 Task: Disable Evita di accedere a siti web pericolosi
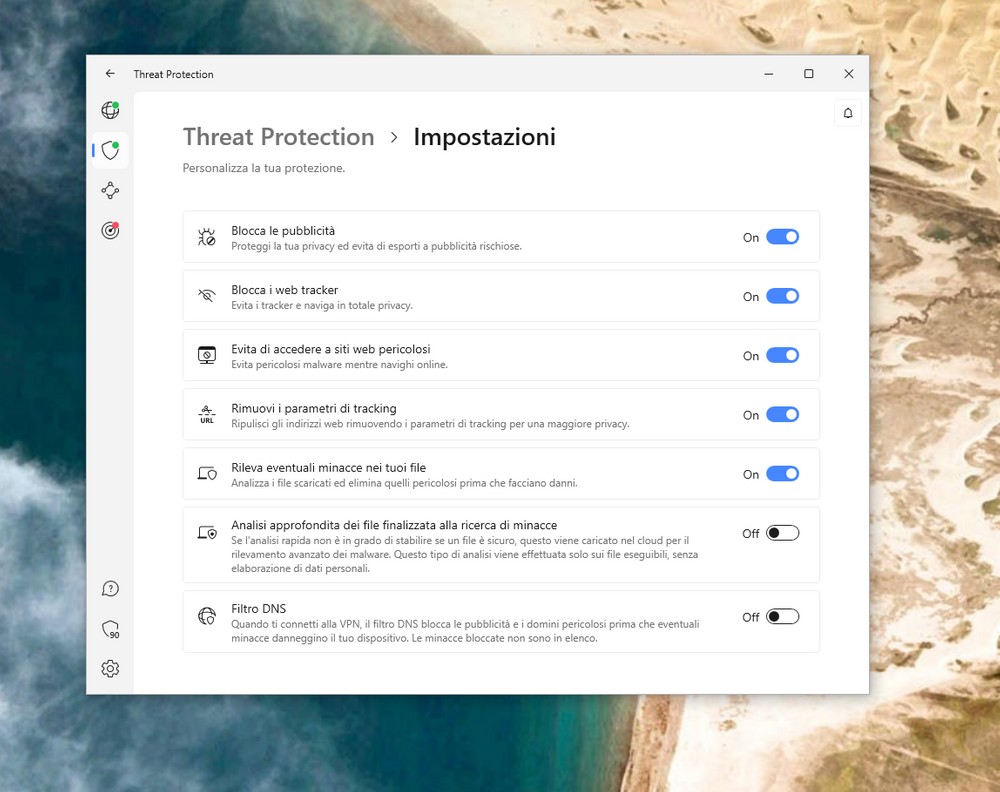(x=783, y=355)
